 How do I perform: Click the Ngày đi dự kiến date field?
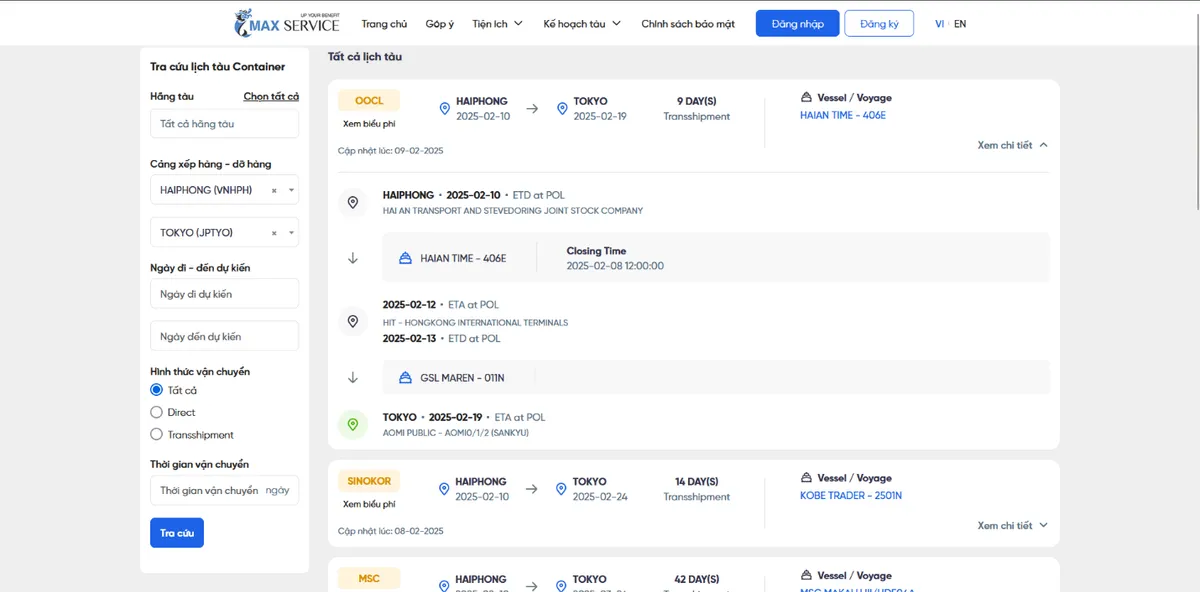(x=224, y=294)
